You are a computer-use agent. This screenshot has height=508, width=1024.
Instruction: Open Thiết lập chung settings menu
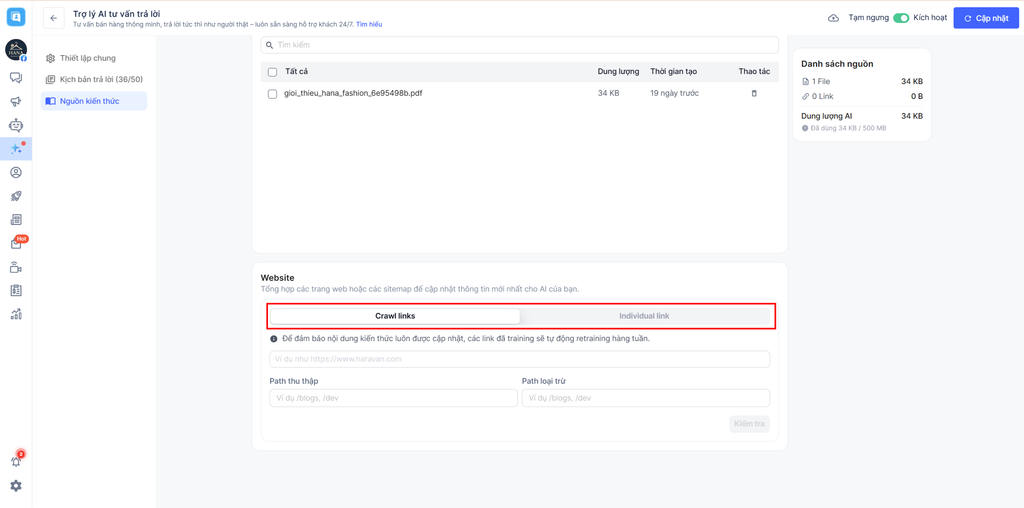(87, 58)
